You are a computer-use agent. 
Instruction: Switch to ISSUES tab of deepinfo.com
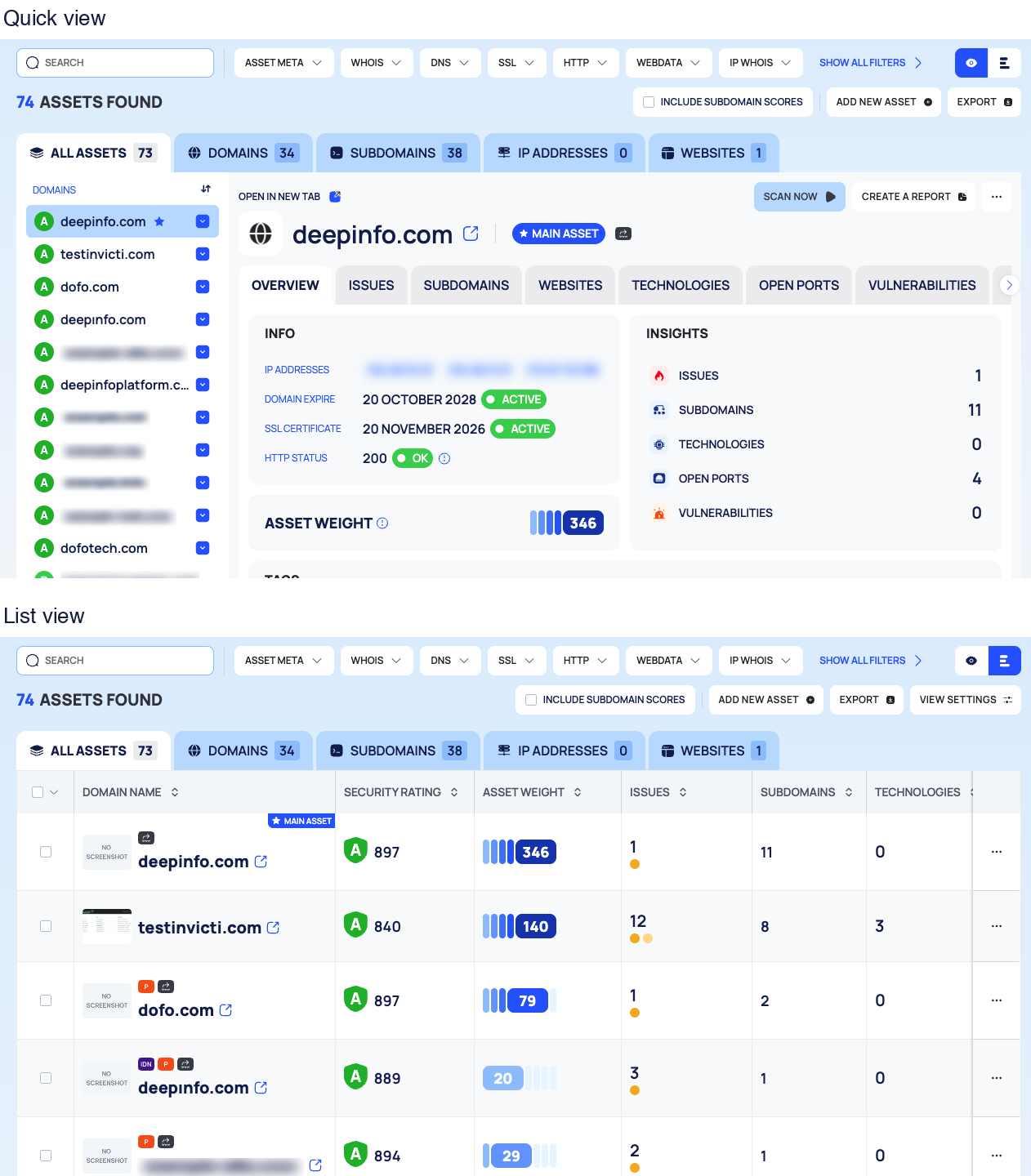point(372,285)
